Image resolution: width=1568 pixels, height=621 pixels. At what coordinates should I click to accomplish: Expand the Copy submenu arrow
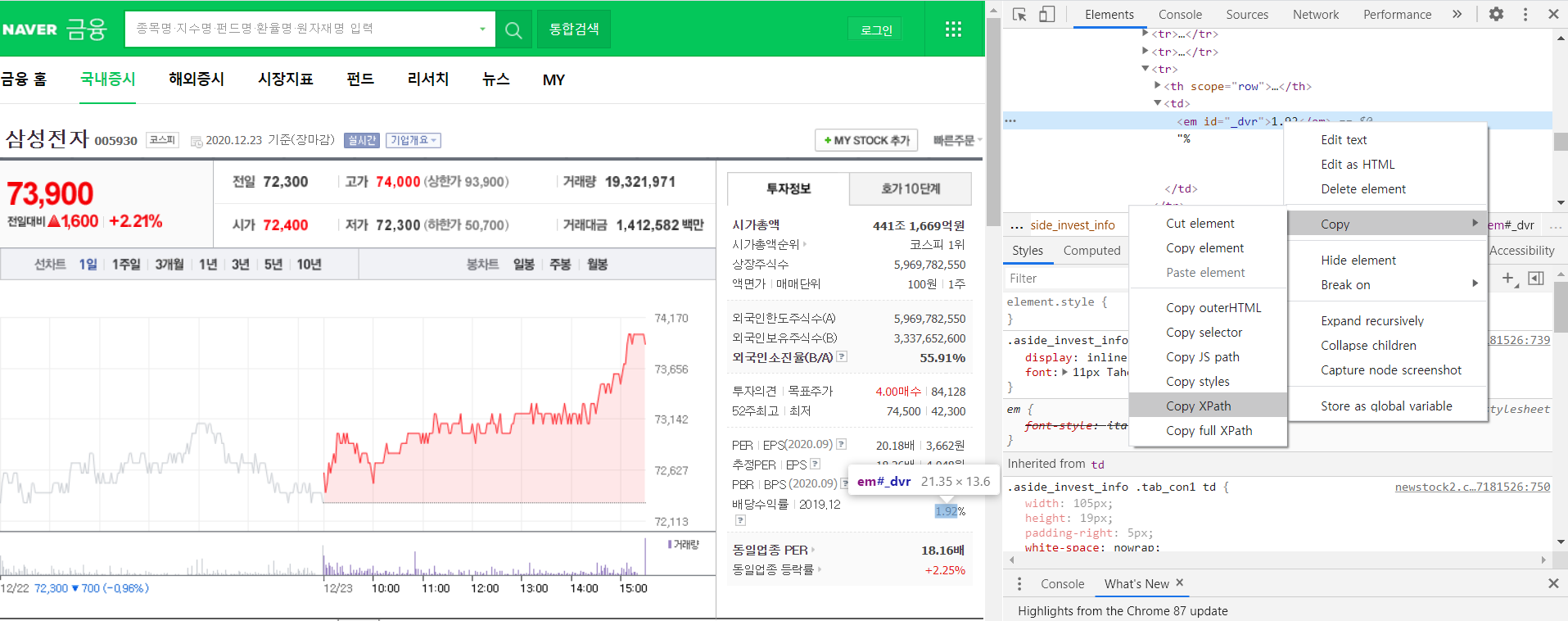1475,223
